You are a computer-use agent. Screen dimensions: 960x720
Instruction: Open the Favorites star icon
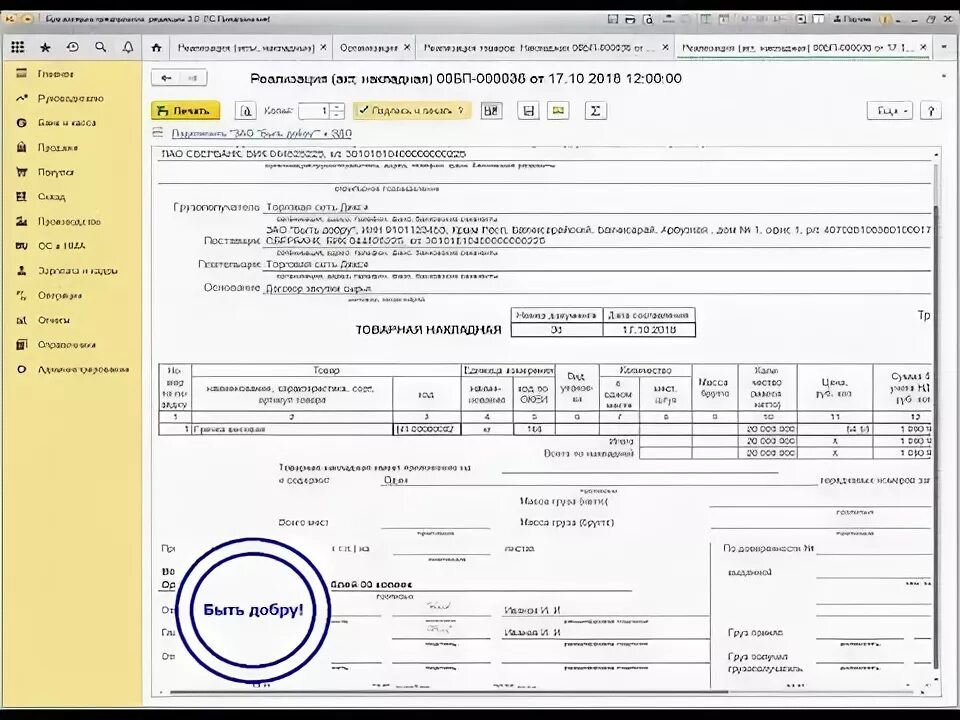pyautogui.click(x=45, y=47)
